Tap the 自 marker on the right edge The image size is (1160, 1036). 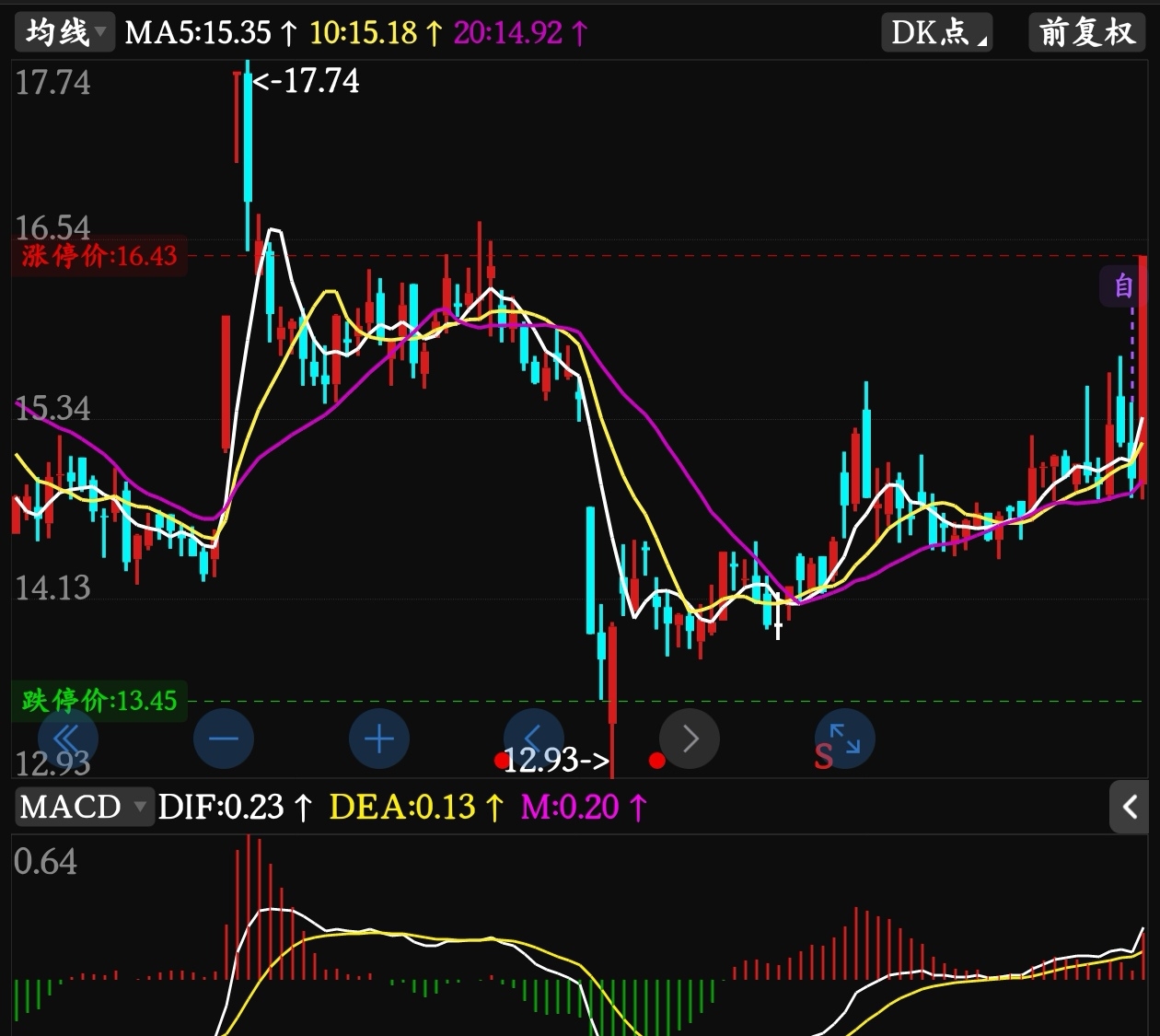coord(1123,286)
